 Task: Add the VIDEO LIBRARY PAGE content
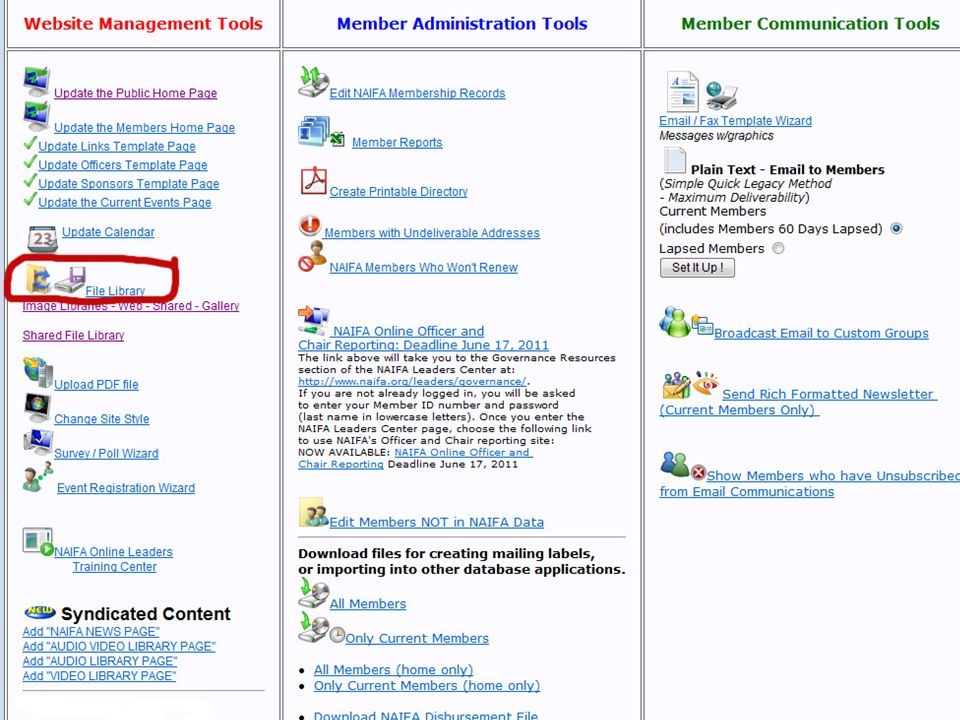[99, 676]
